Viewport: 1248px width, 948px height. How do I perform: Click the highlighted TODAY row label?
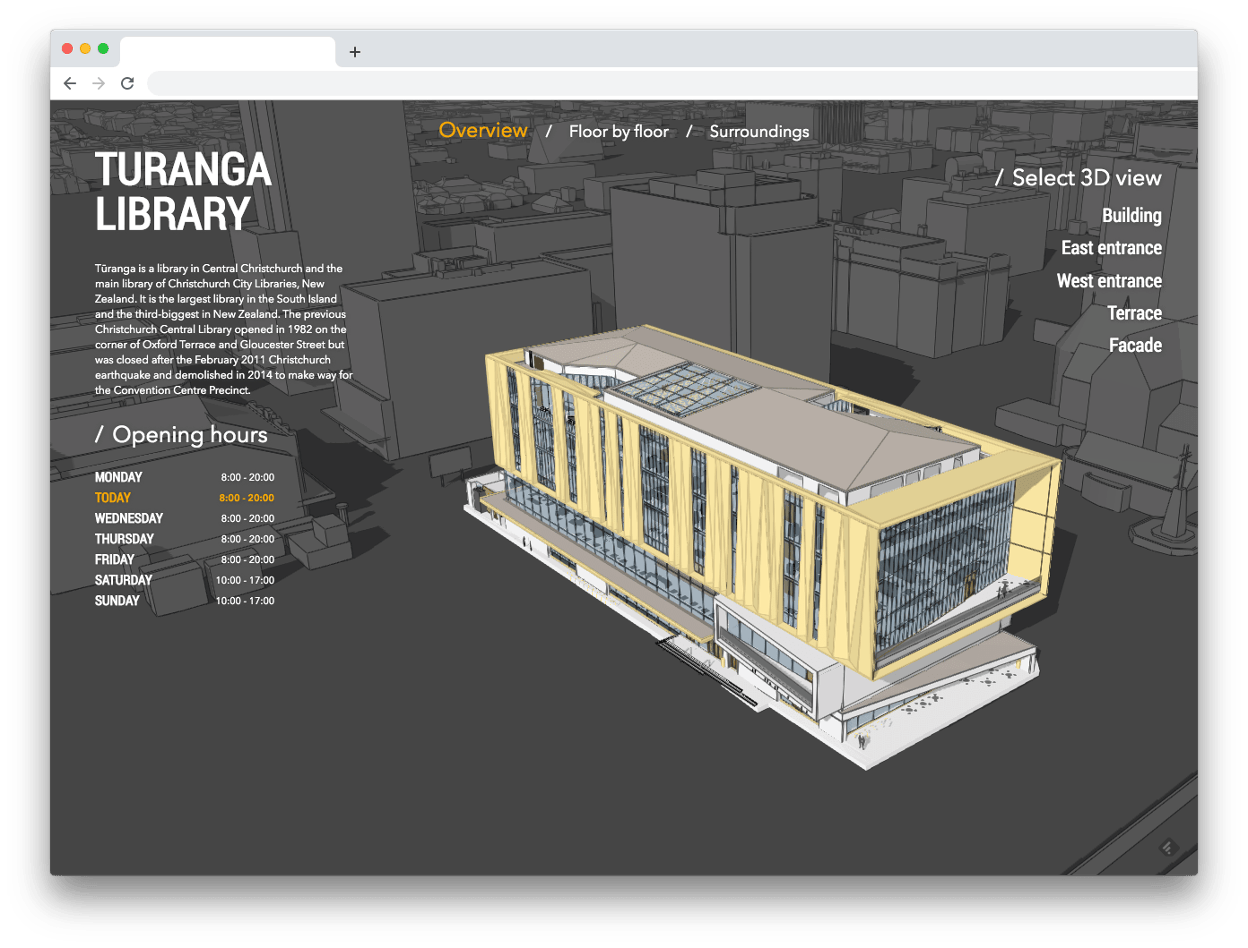113,498
